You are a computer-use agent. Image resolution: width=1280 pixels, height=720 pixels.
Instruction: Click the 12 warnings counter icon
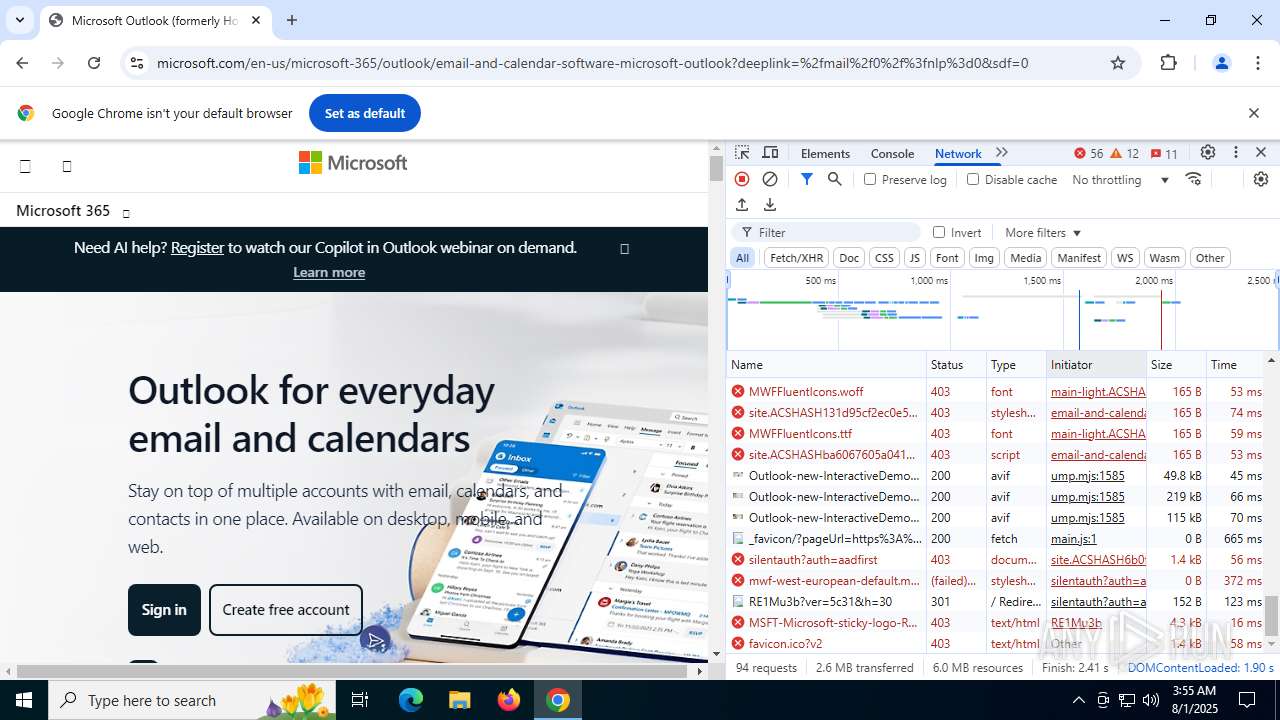[x=1124, y=153]
